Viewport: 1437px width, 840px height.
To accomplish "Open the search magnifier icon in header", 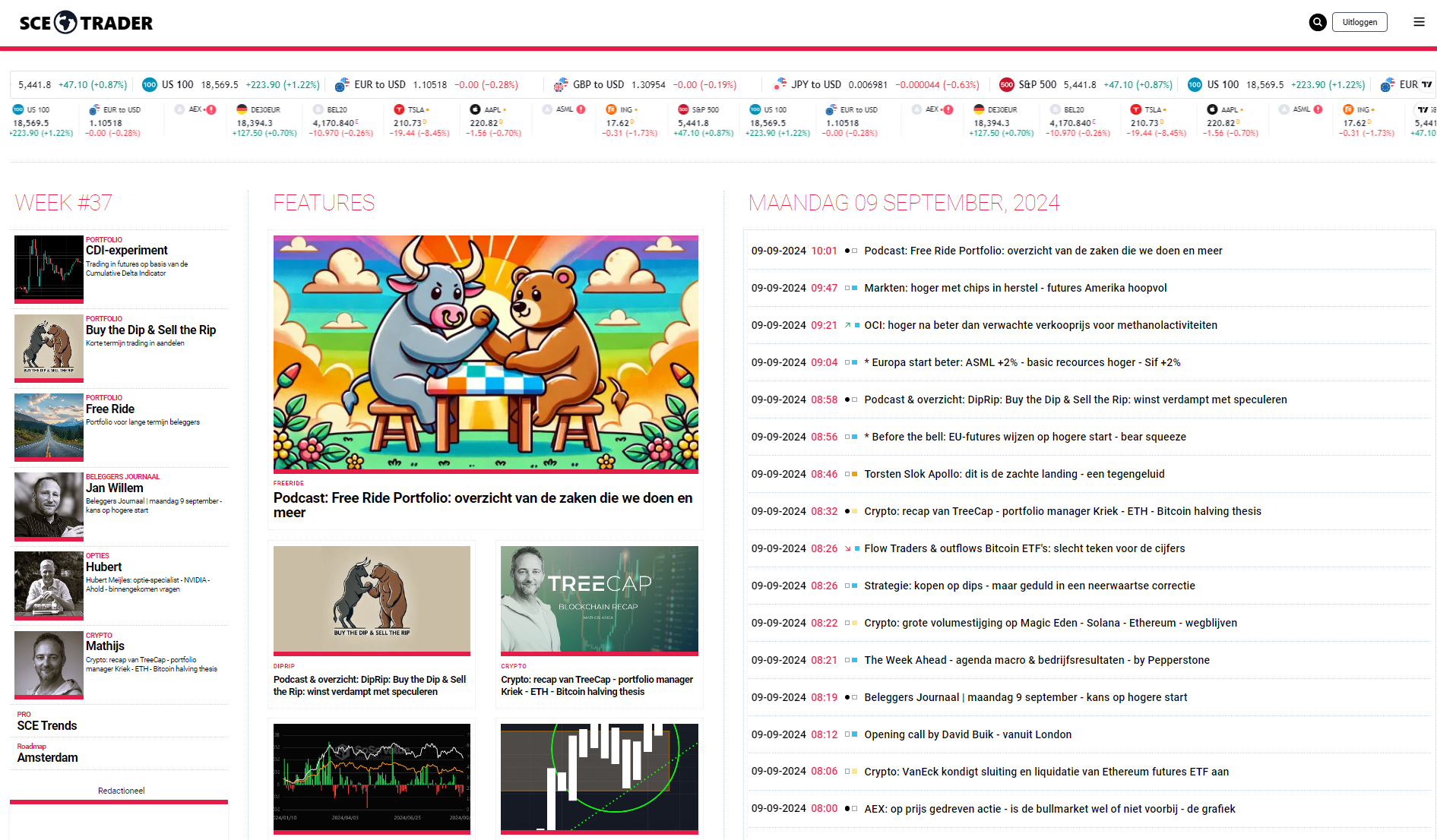I will 1318,23.
